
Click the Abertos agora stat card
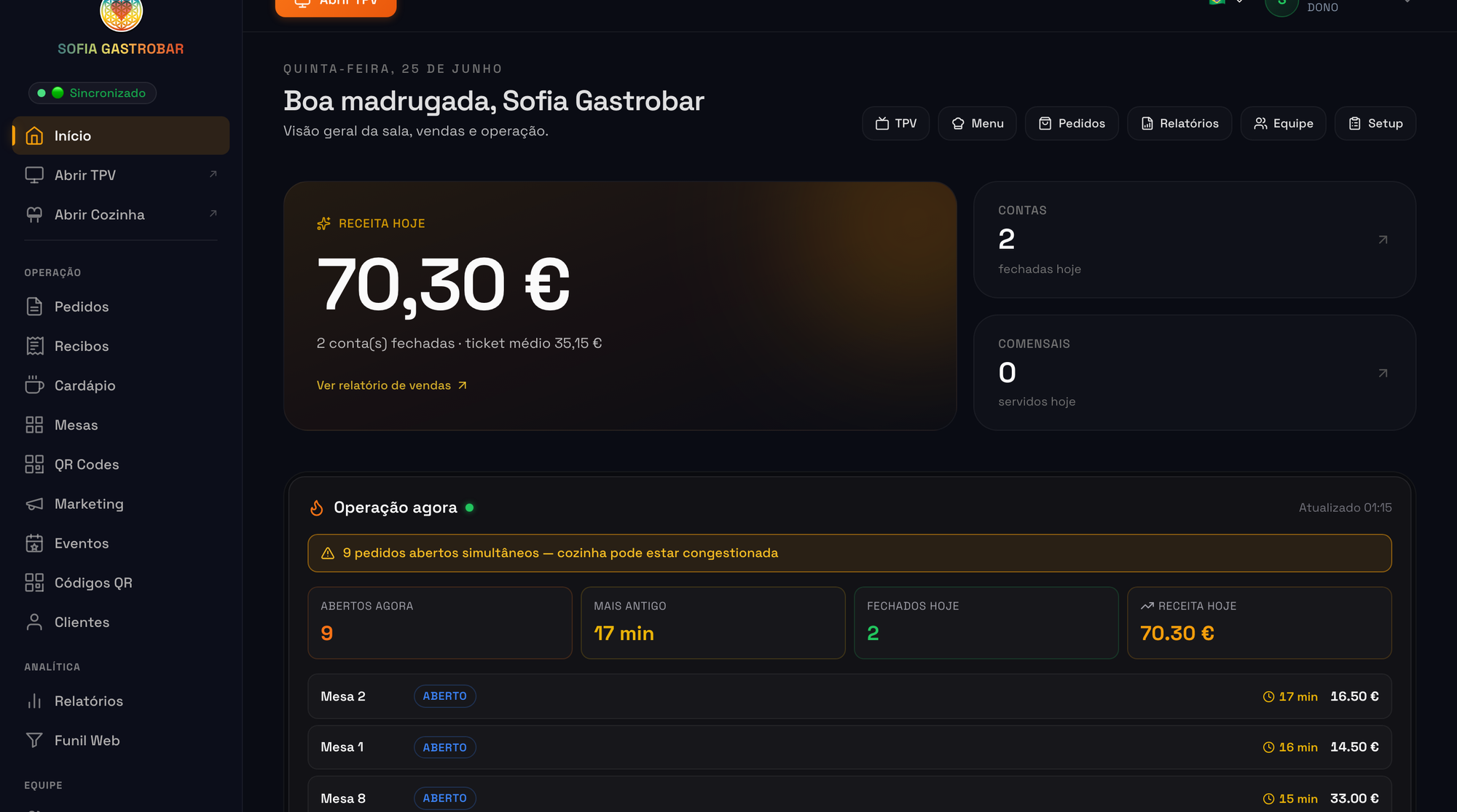pos(440,623)
